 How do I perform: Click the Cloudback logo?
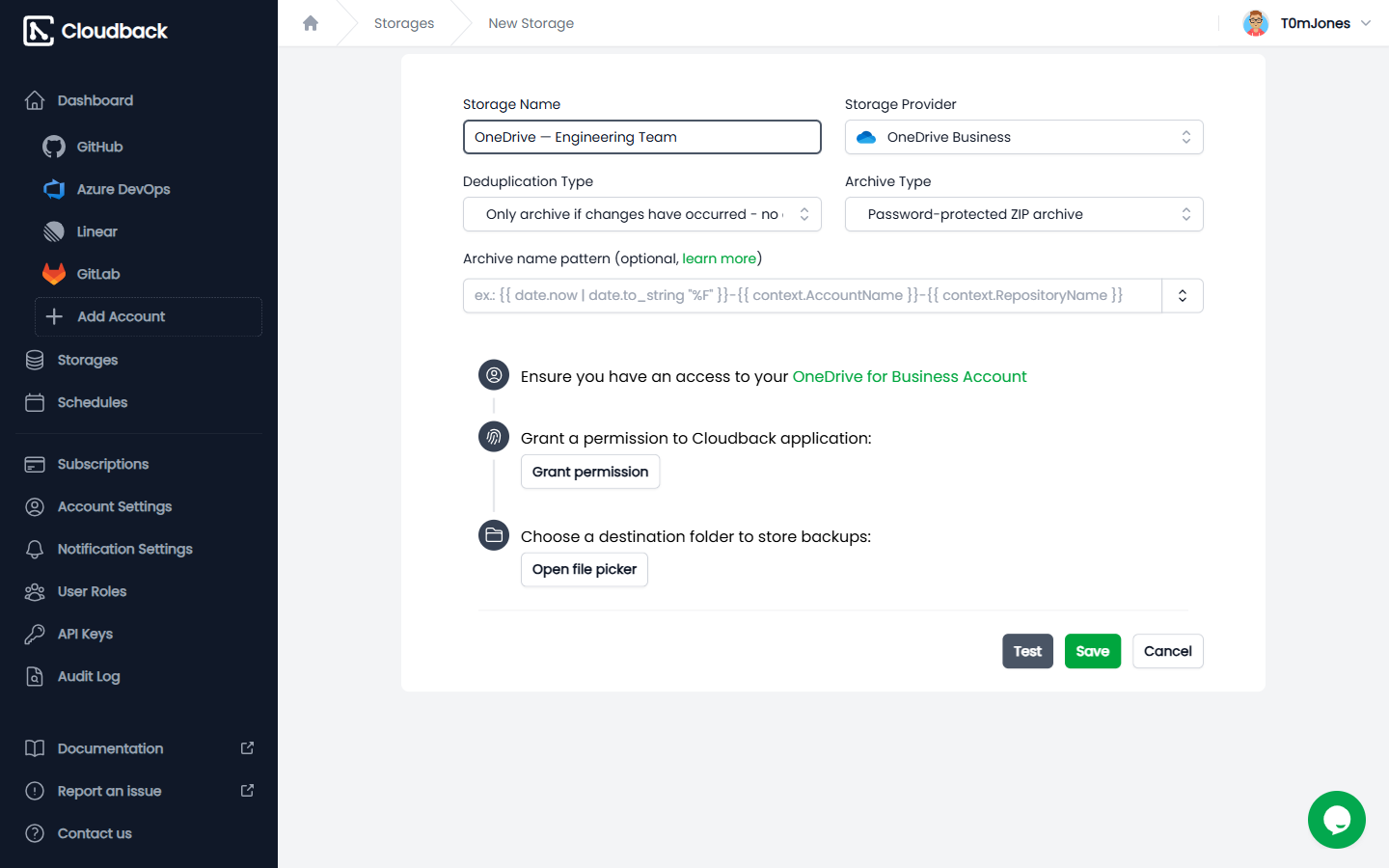[x=95, y=31]
